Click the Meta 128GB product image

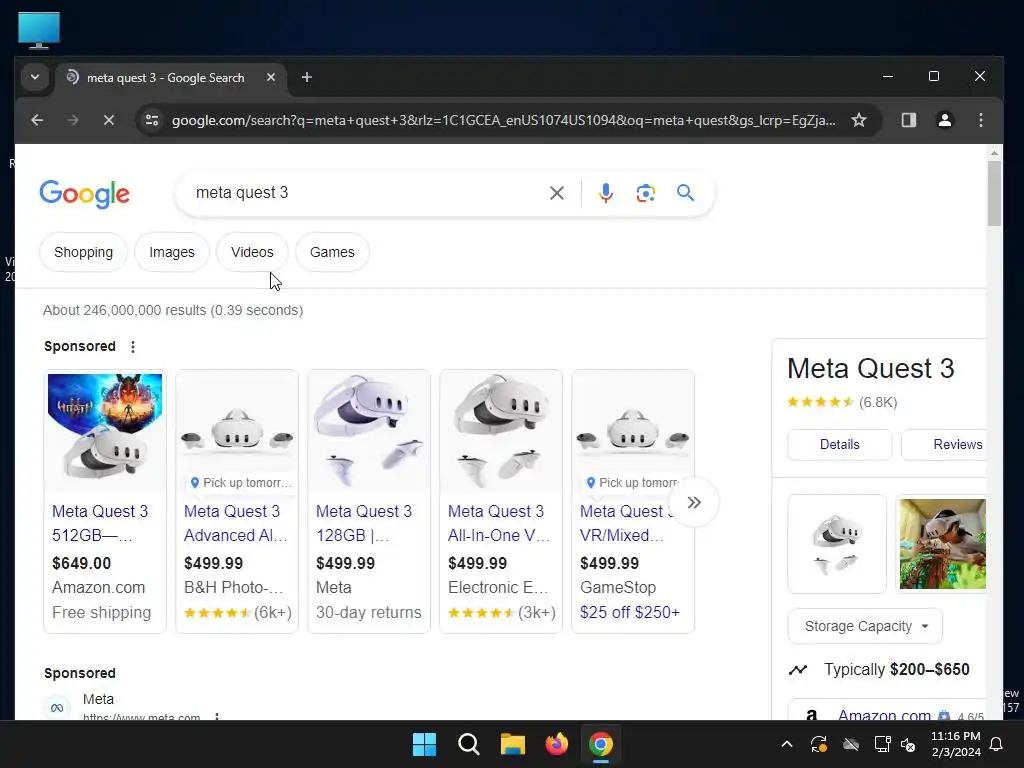(x=369, y=431)
